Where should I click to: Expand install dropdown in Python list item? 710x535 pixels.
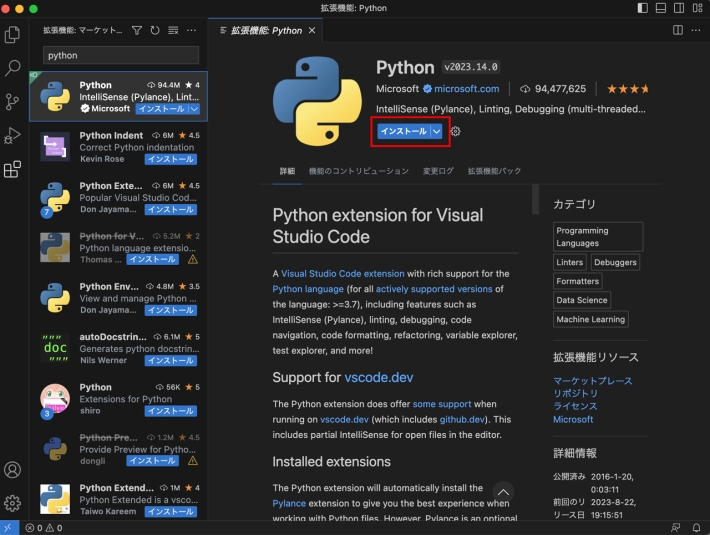(x=194, y=109)
